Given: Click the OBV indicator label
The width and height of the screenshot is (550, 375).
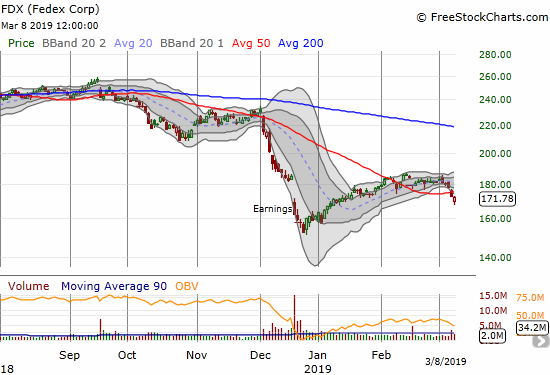Looking at the screenshot, I should click(x=187, y=286).
